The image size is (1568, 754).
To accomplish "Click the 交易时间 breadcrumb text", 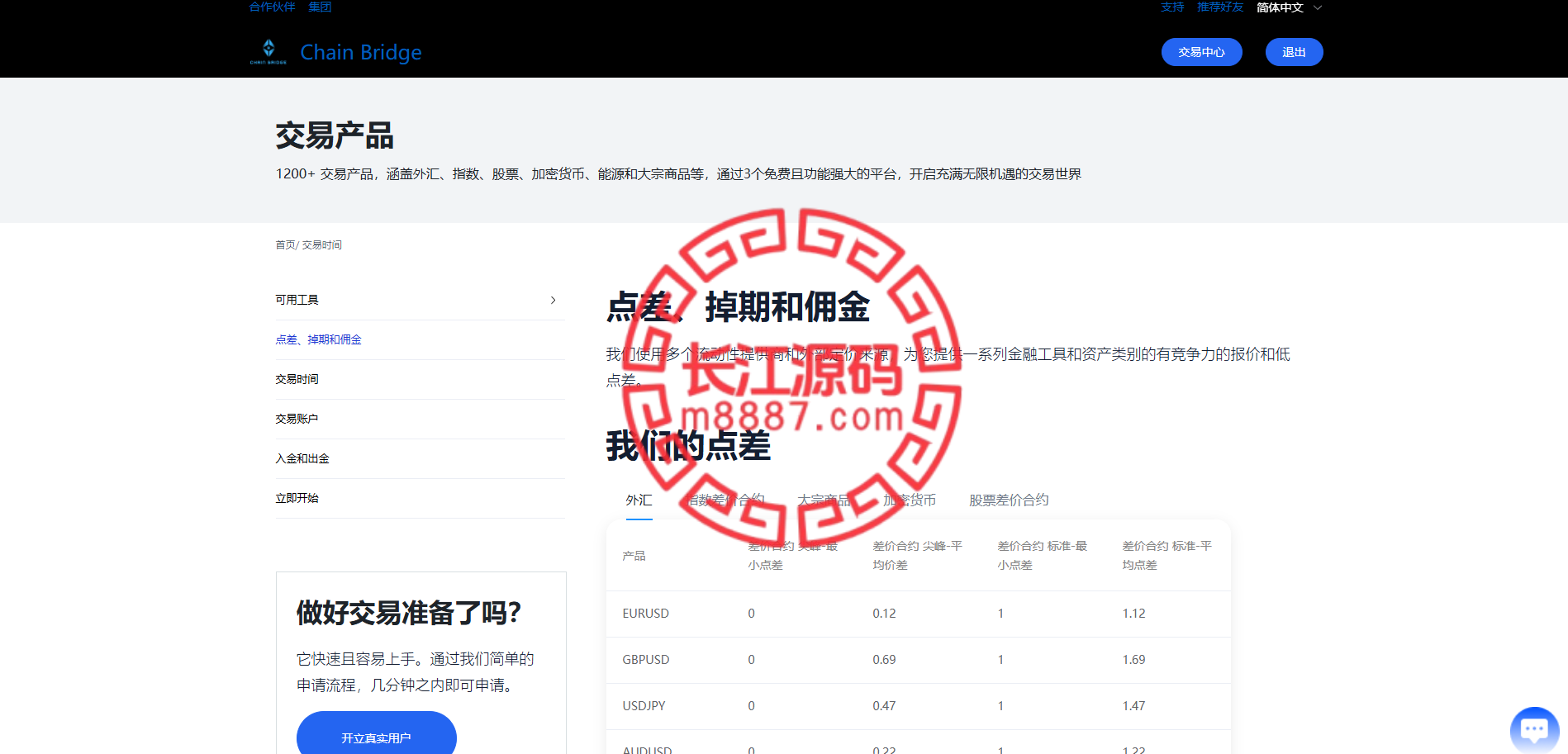I will pos(322,245).
